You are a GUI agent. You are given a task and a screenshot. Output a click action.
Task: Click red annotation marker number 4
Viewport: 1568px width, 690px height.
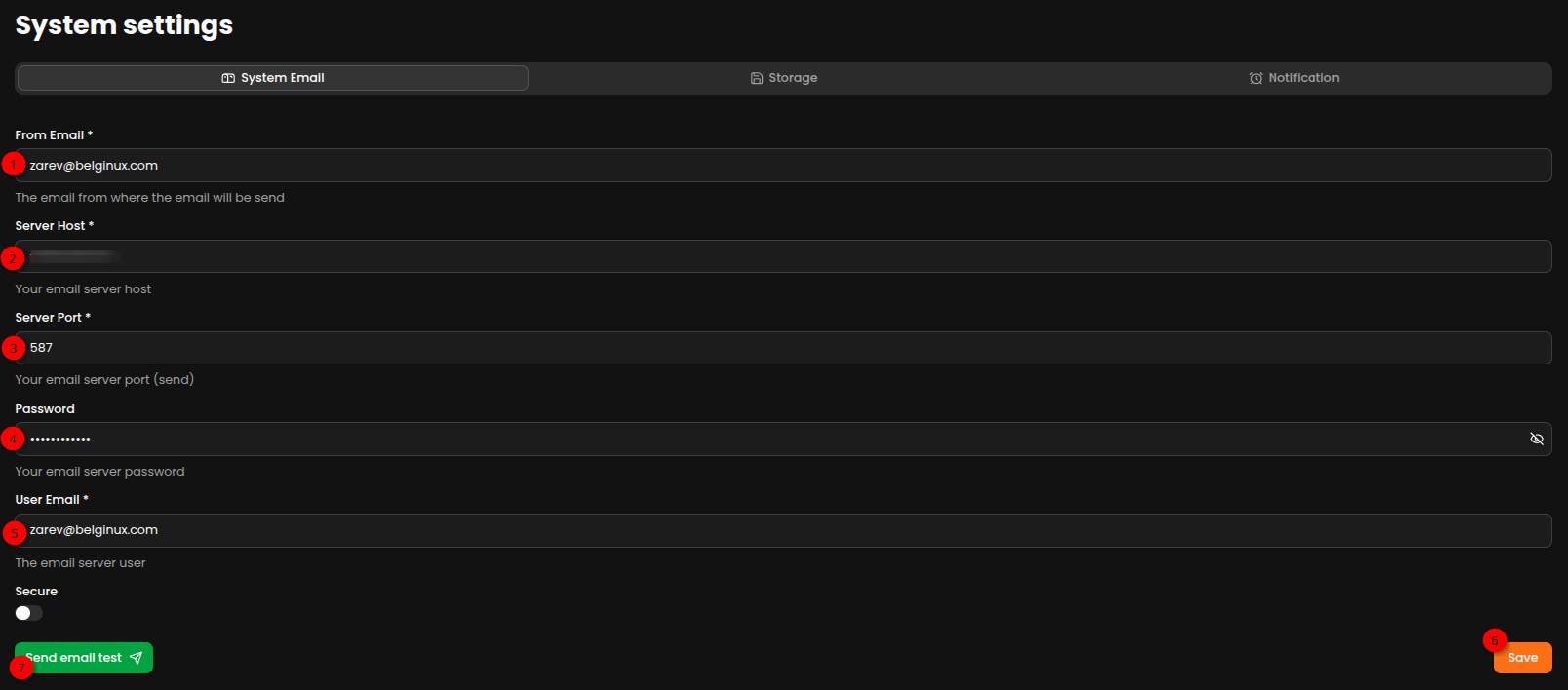tap(13, 439)
